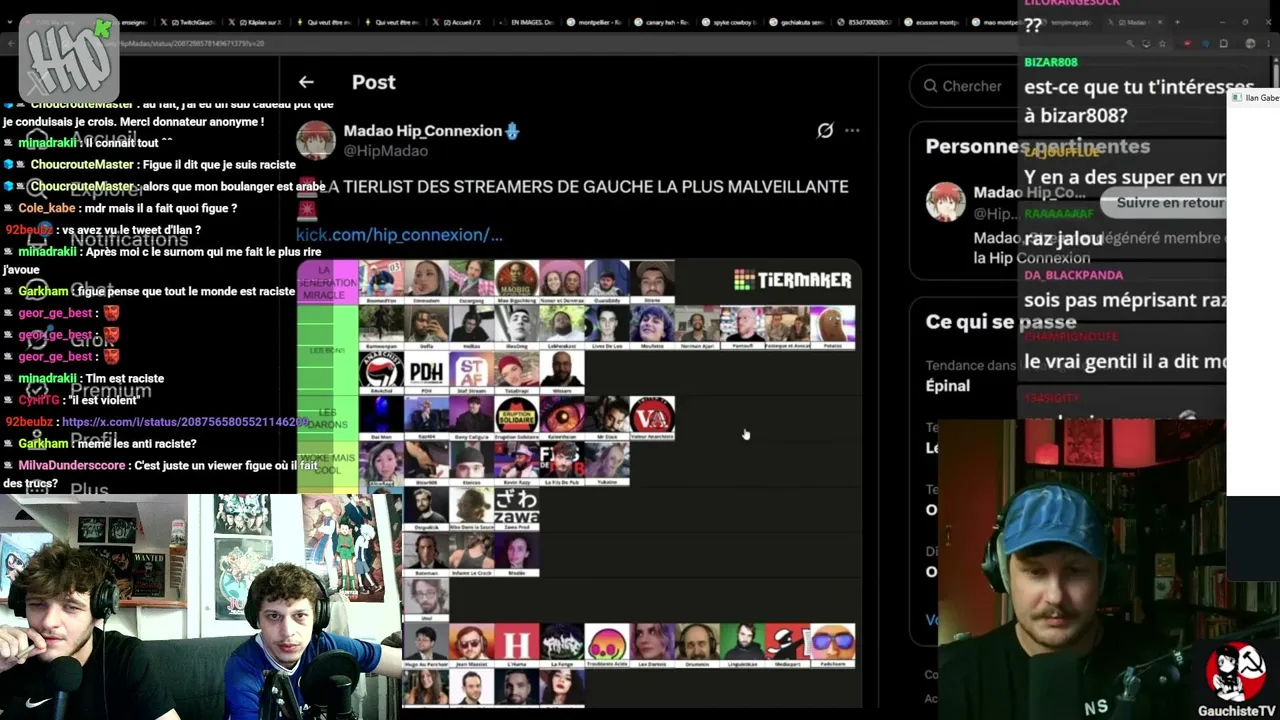Switch to the spyke cowboy tab
This screenshot has height=720, width=1280.
click(732, 22)
